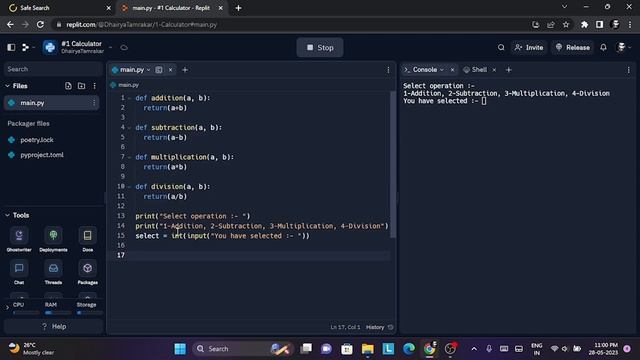Add a new tab in console pane
This screenshot has height=360, width=640.
pos(509,70)
